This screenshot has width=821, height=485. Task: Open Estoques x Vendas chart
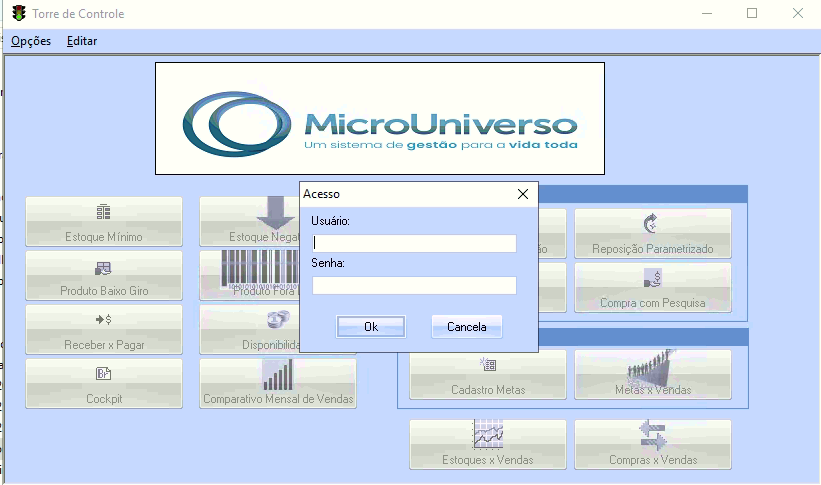pyautogui.click(x=487, y=444)
